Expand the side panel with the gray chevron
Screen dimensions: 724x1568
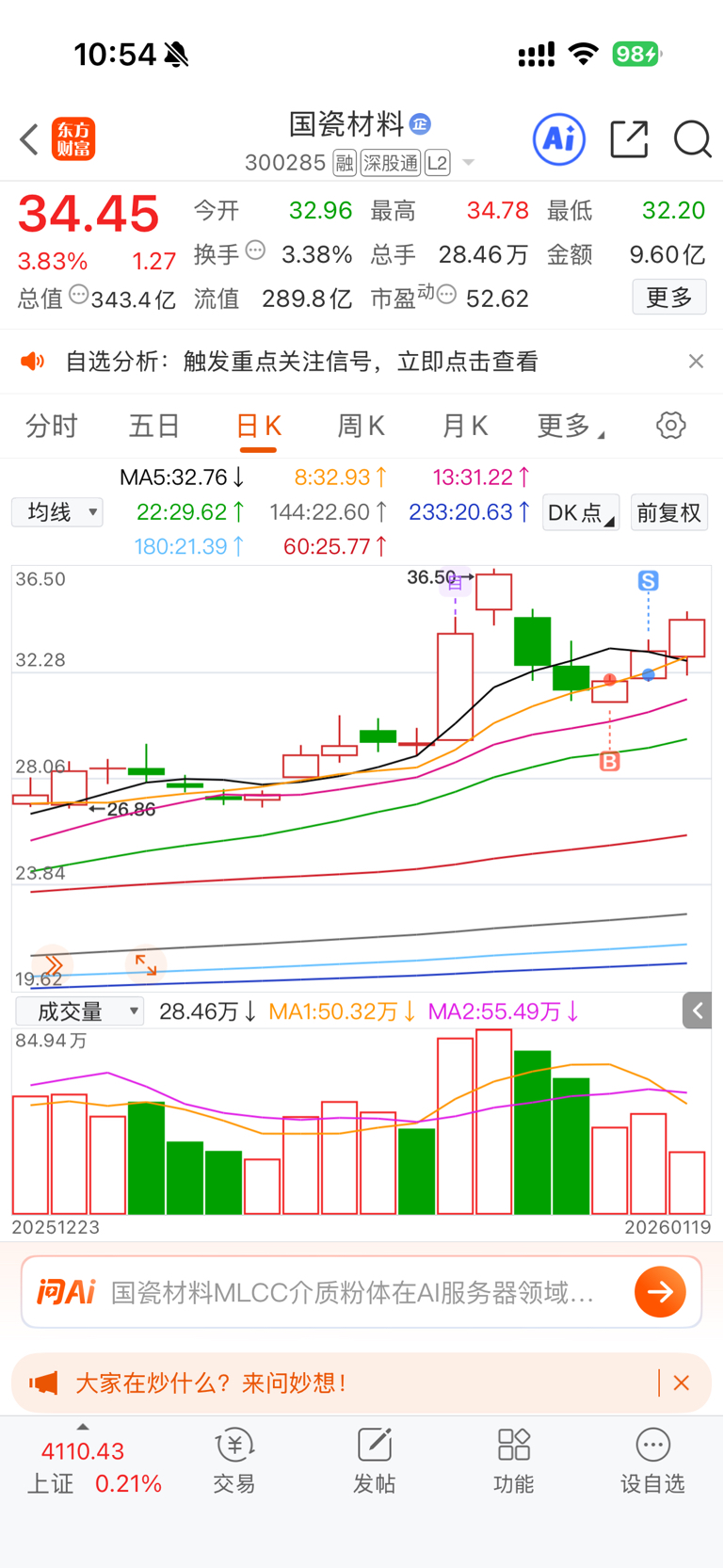(697, 1011)
